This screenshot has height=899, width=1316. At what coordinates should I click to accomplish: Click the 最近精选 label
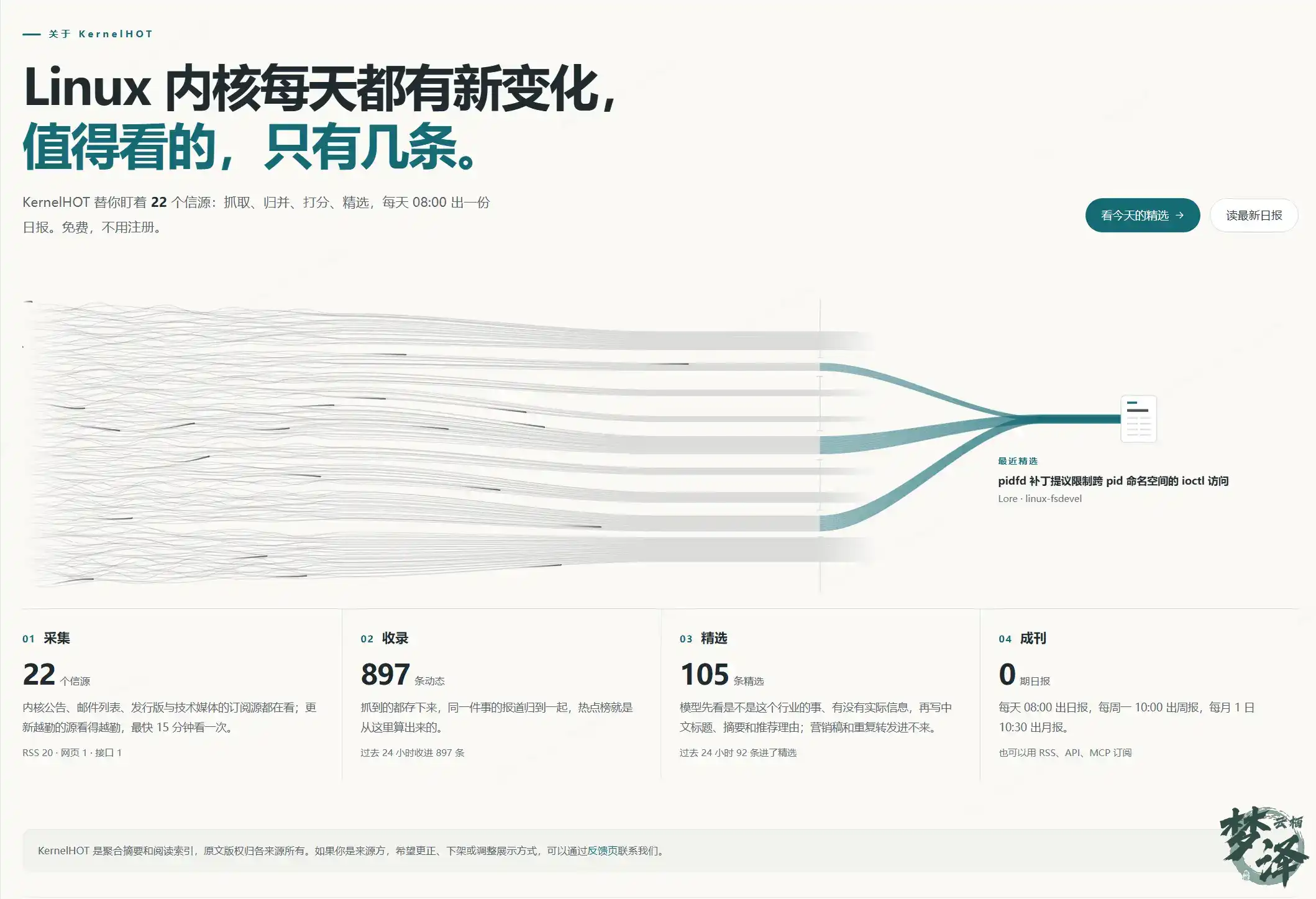1018,461
